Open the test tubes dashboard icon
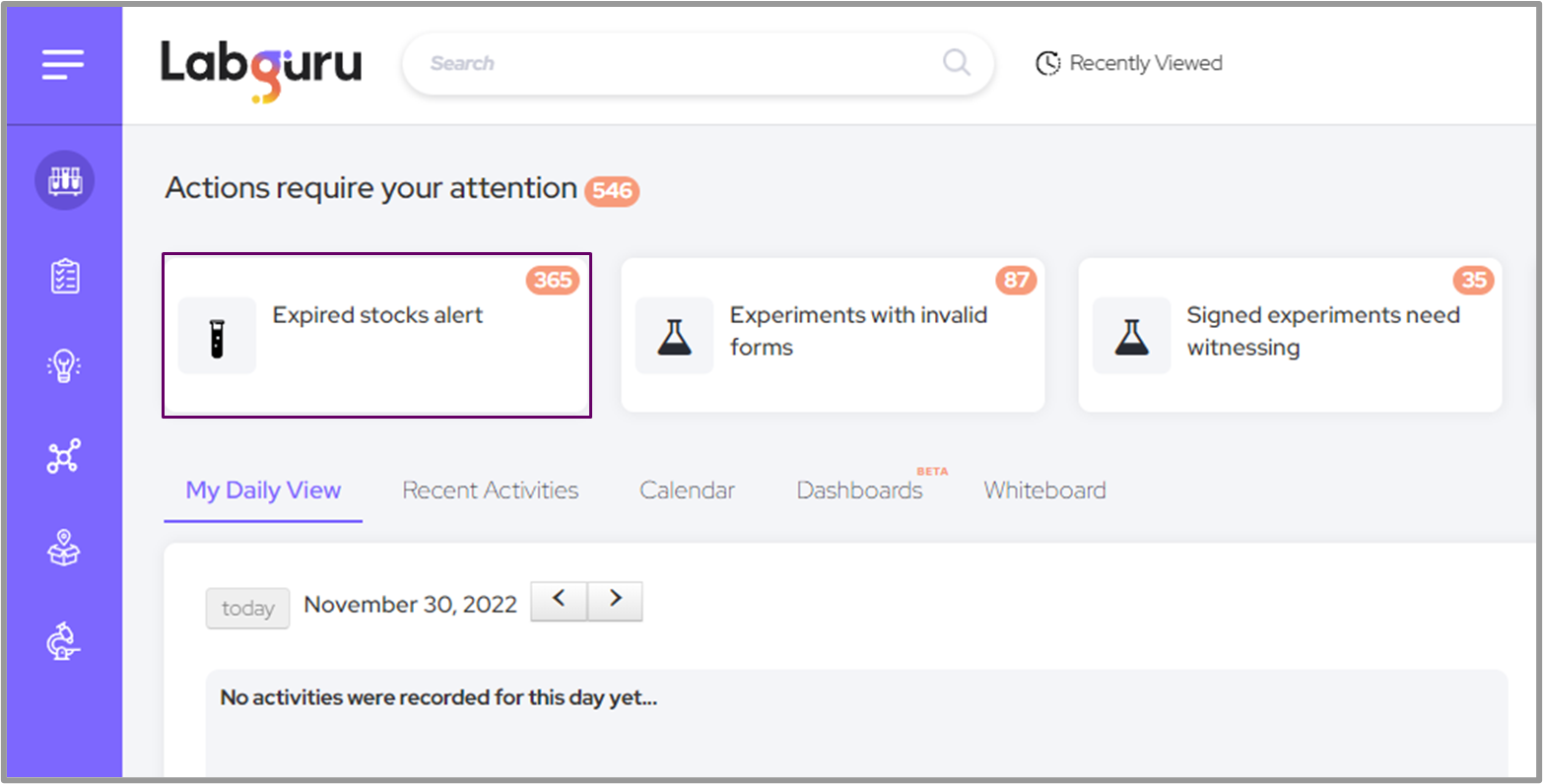Image resolution: width=1543 pixels, height=784 pixels. [64, 180]
